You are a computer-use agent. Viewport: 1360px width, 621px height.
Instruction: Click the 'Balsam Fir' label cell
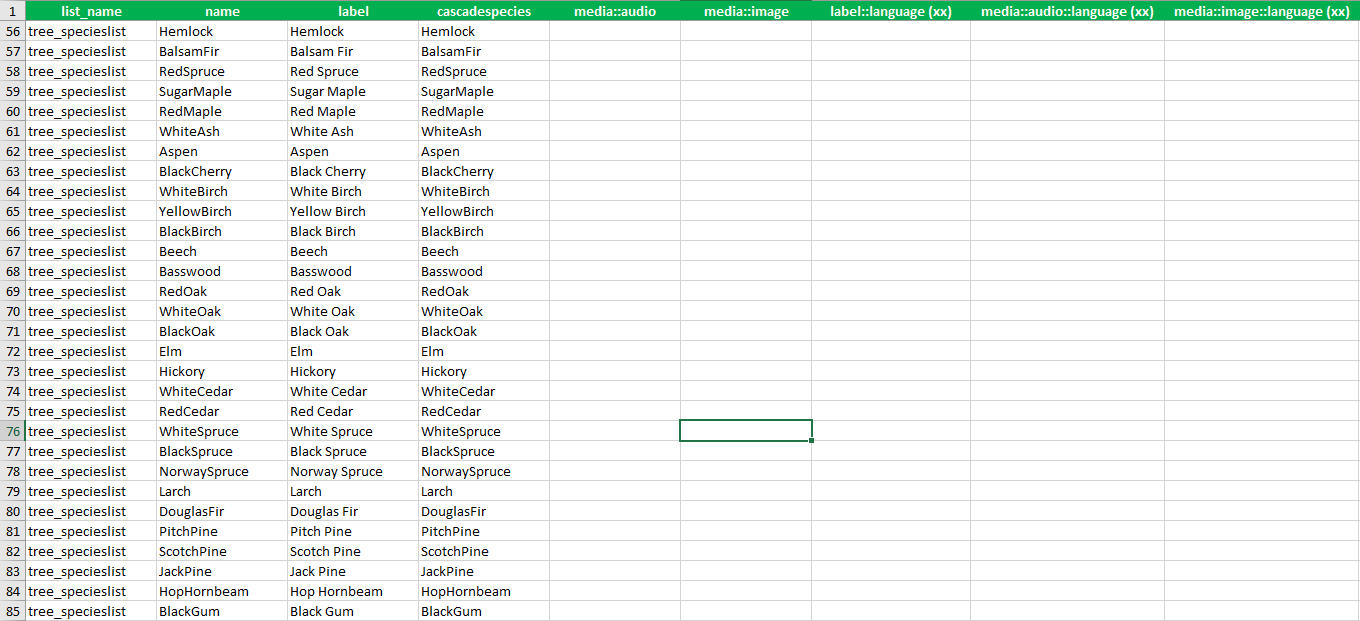[x=353, y=51]
